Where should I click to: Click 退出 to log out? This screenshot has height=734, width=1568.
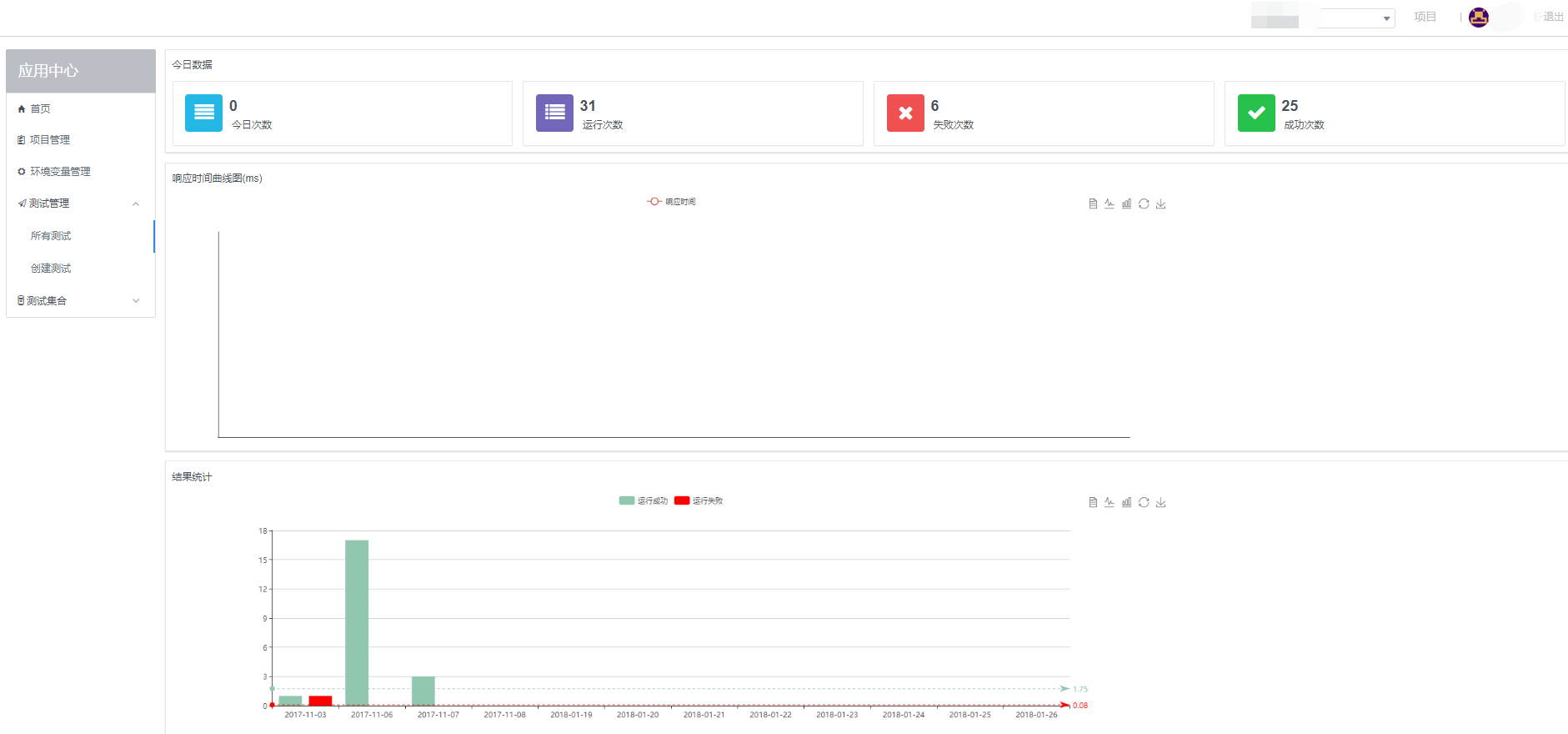pyautogui.click(x=1553, y=17)
